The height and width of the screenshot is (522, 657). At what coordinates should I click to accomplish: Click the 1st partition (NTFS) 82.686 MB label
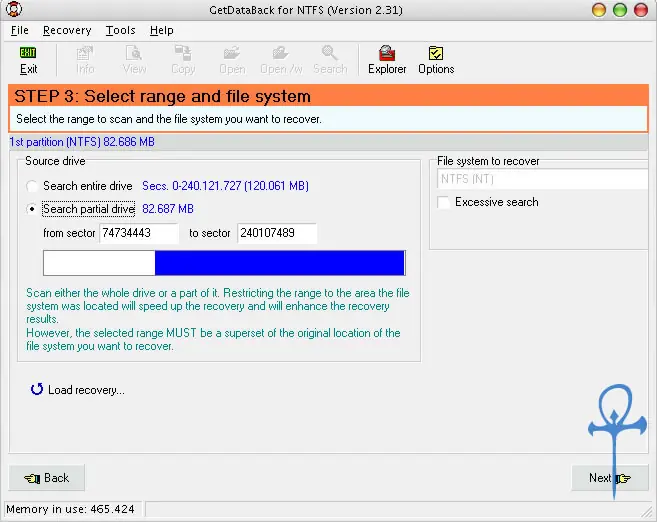point(82,142)
